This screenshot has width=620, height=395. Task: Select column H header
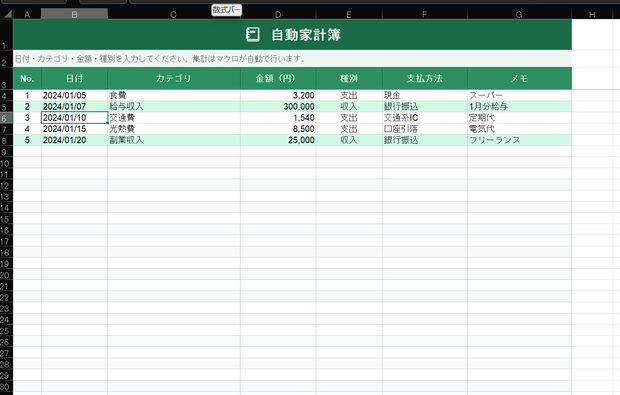coord(592,15)
